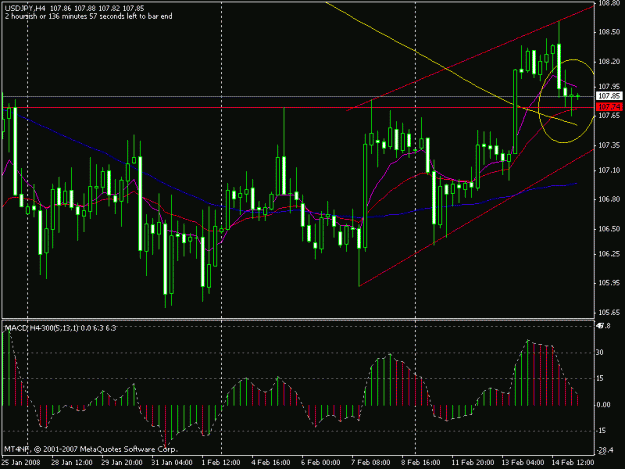Click the 107.95 price axis label

[x=609, y=86]
